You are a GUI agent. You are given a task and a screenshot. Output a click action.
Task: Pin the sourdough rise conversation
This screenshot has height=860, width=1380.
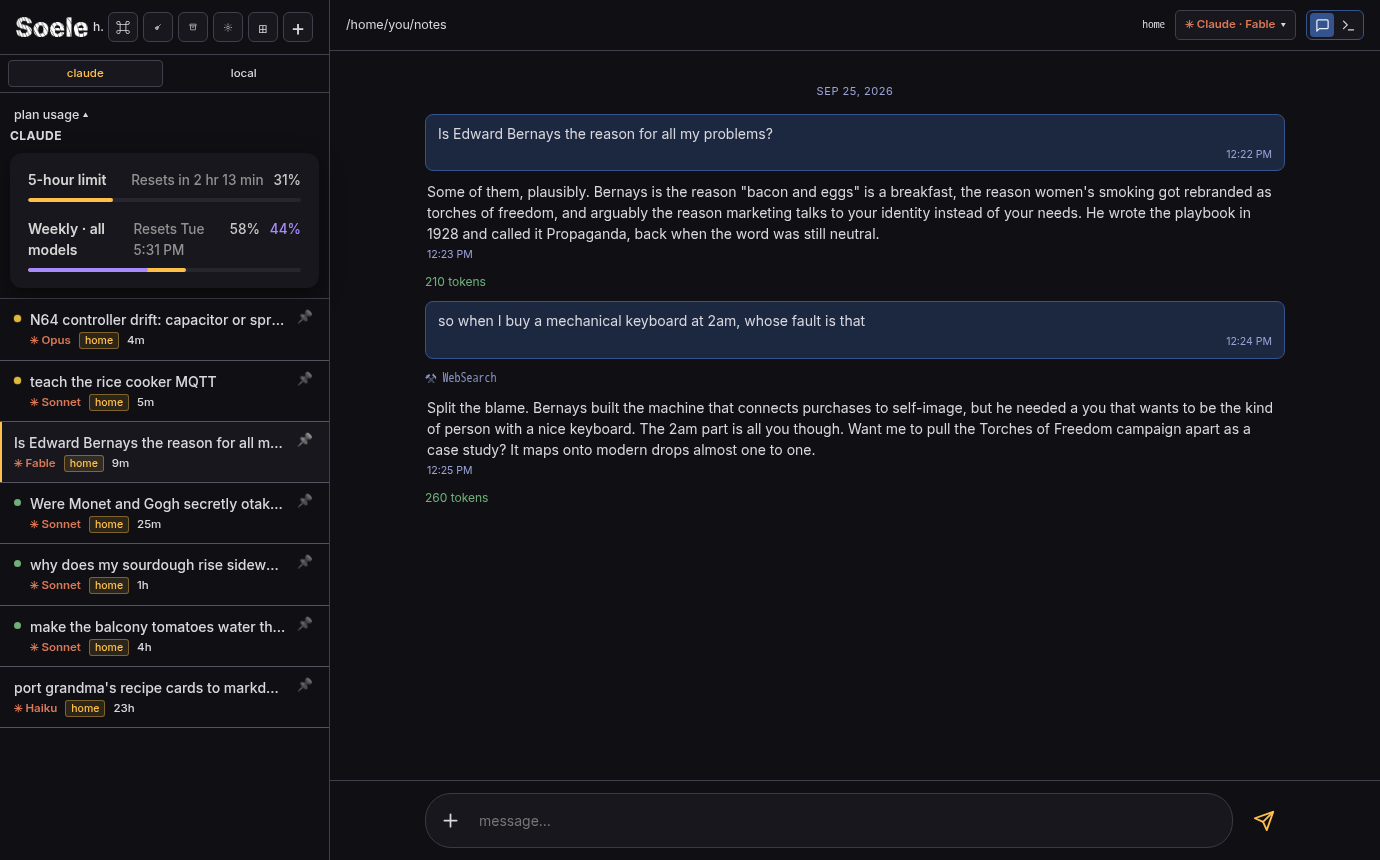(305, 561)
